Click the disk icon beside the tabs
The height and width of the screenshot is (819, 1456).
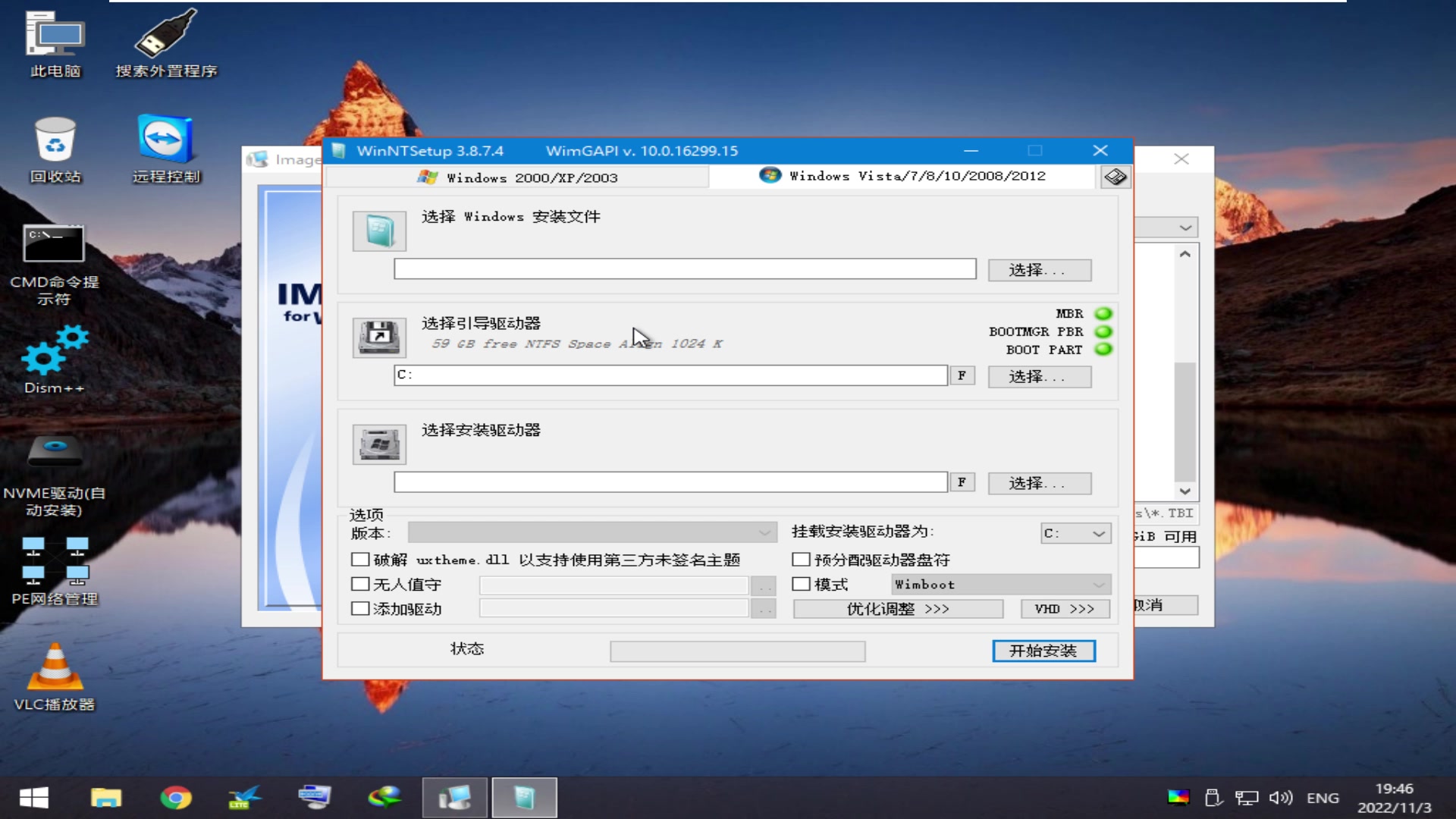pyautogui.click(x=1115, y=177)
